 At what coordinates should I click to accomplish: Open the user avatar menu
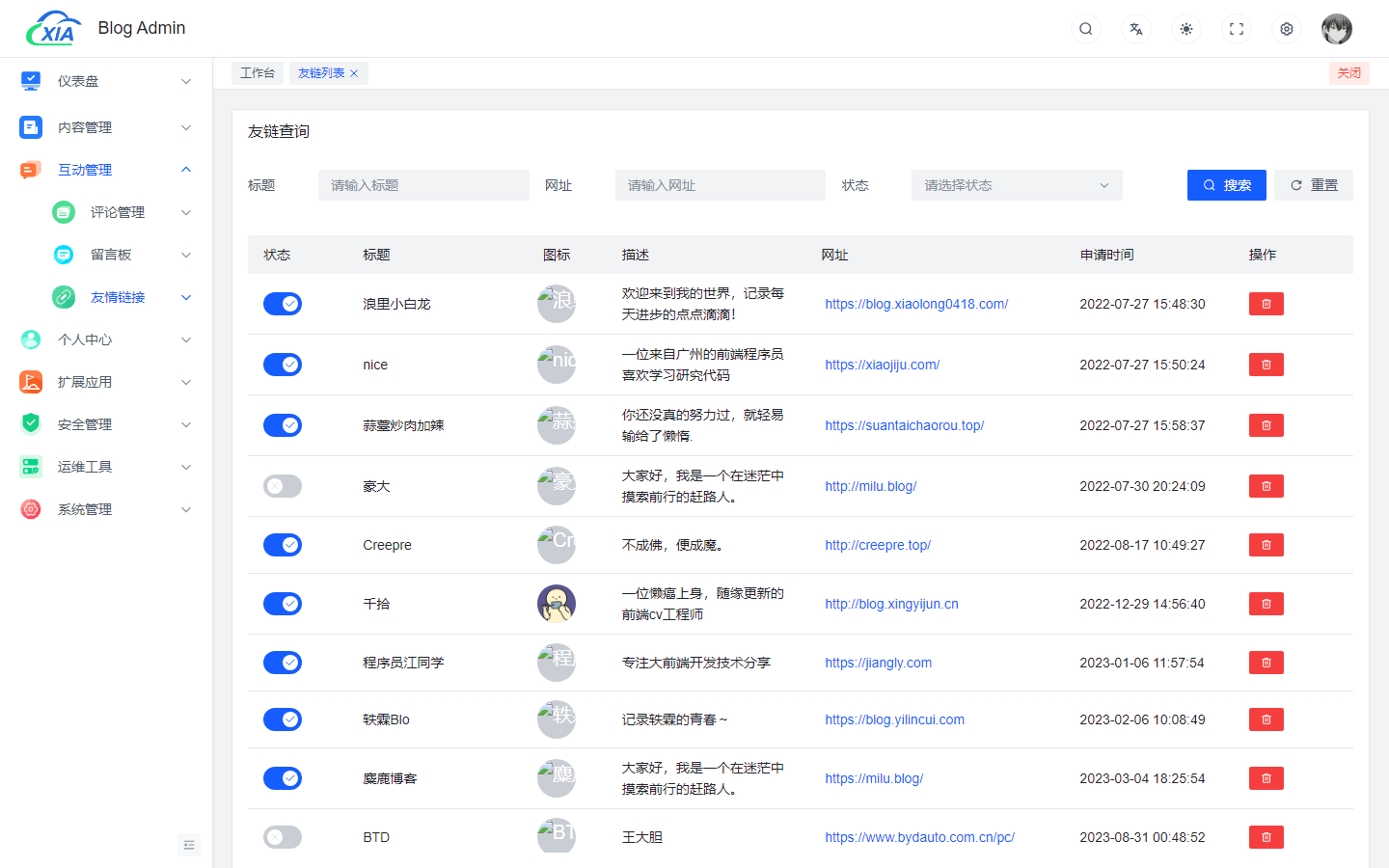click(x=1337, y=29)
